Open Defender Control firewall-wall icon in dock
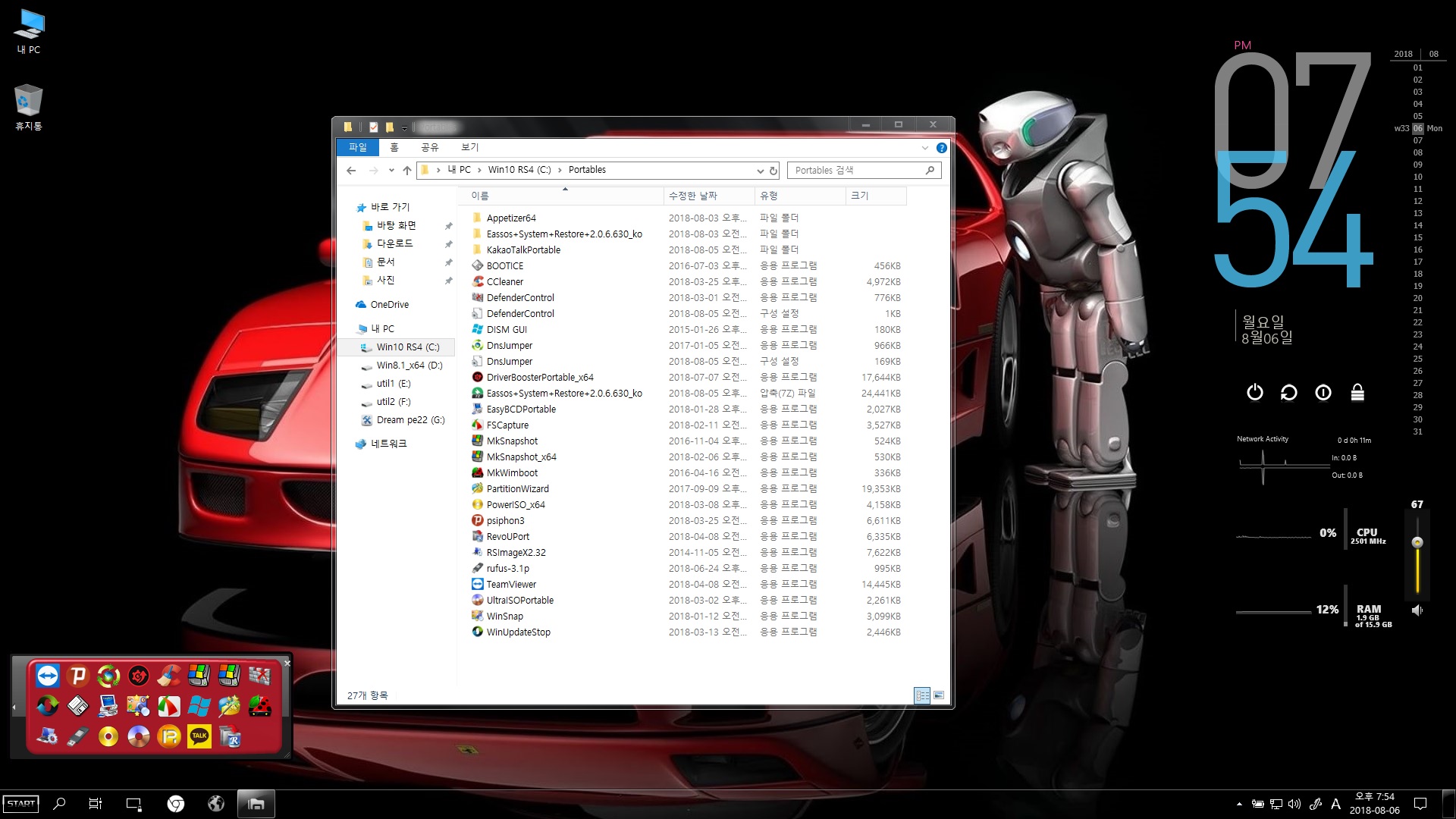The height and width of the screenshot is (819, 1456). pyautogui.click(x=260, y=676)
